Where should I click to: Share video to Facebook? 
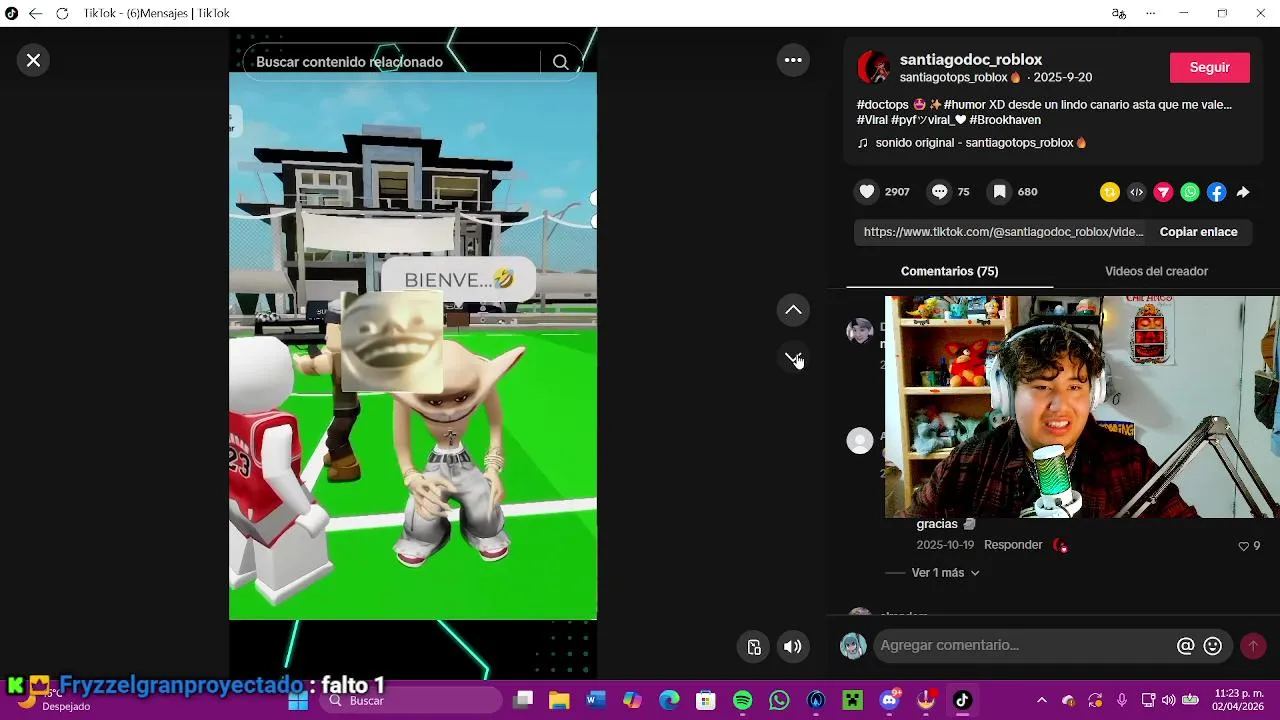1216,192
